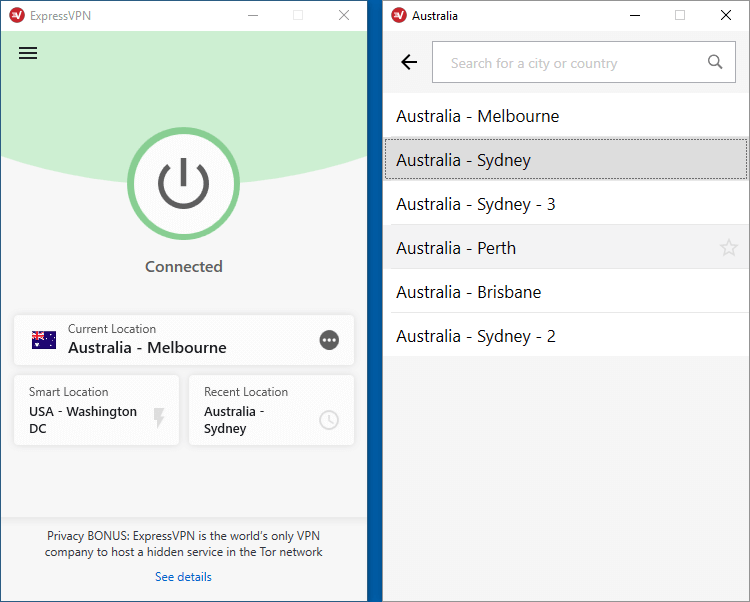Connect to Recent Location Australia - Sydney
The image size is (750, 602).
pyautogui.click(x=272, y=410)
